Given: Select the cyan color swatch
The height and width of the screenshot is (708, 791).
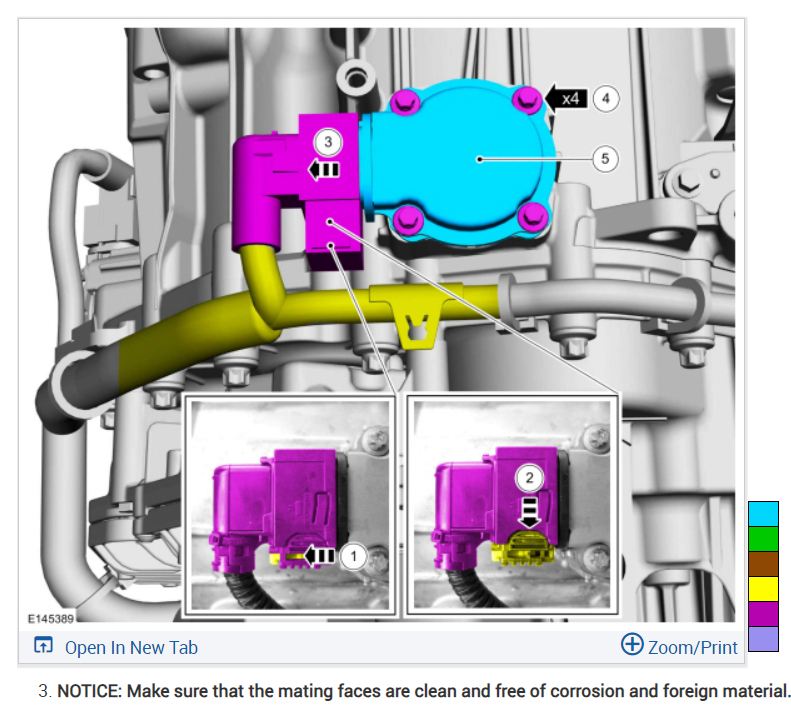Looking at the screenshot, I should pos(763,514).
